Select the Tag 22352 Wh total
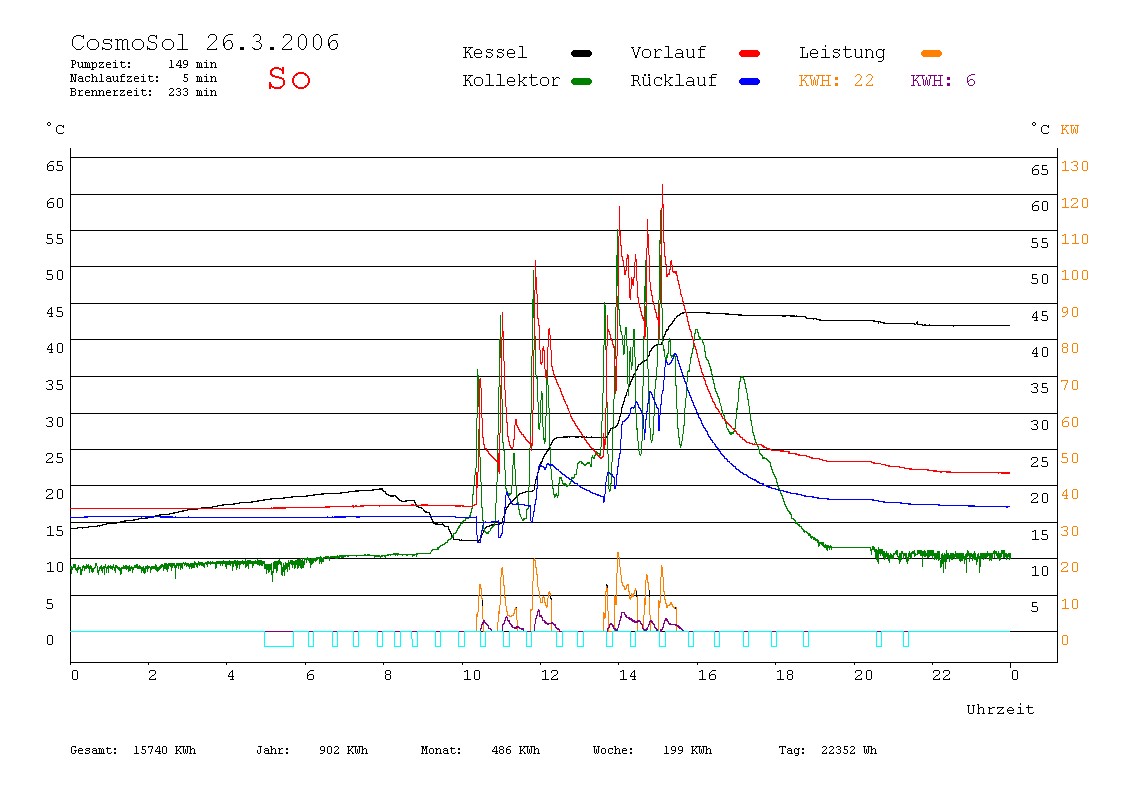 [827, 750]
